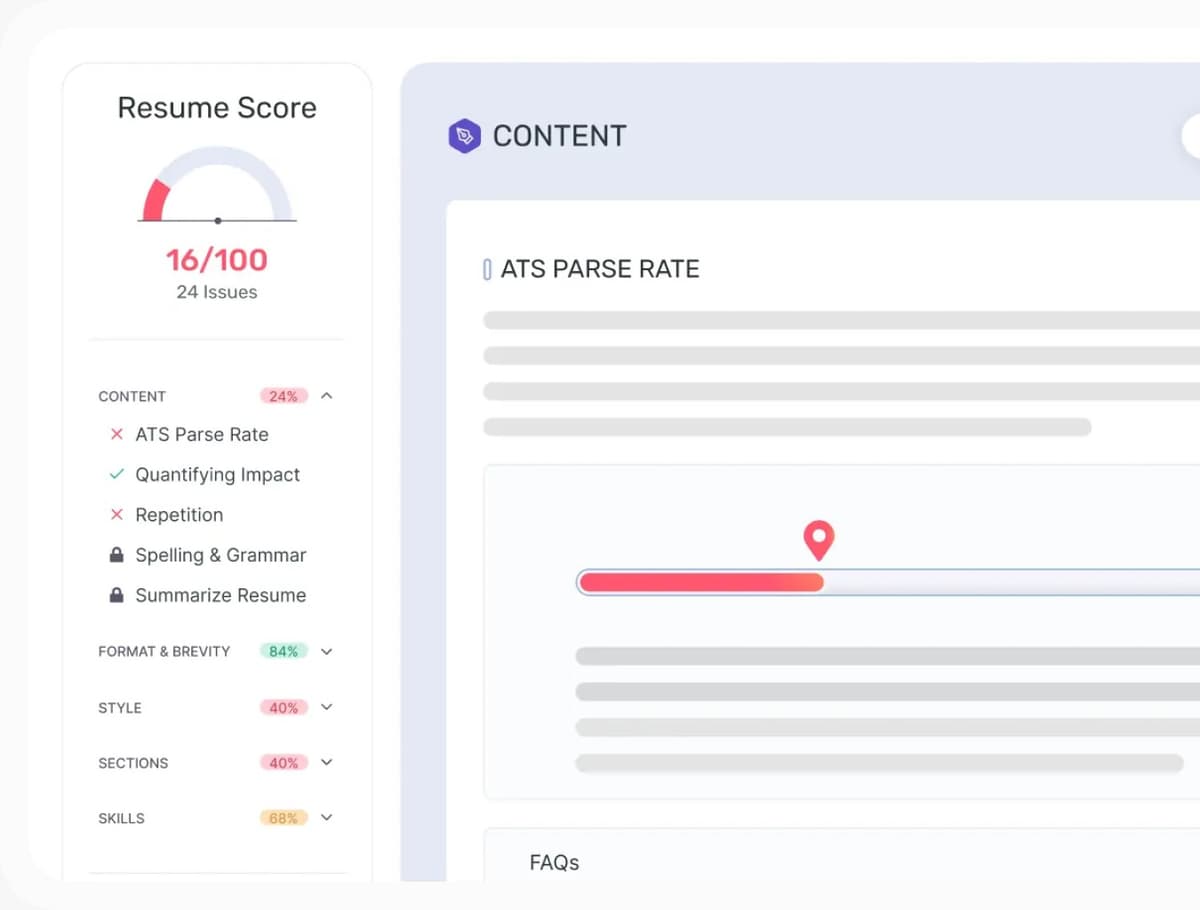Expand the SKILLS section chevron
Viewport: 1200px width, 910px height.
(326, 817)
